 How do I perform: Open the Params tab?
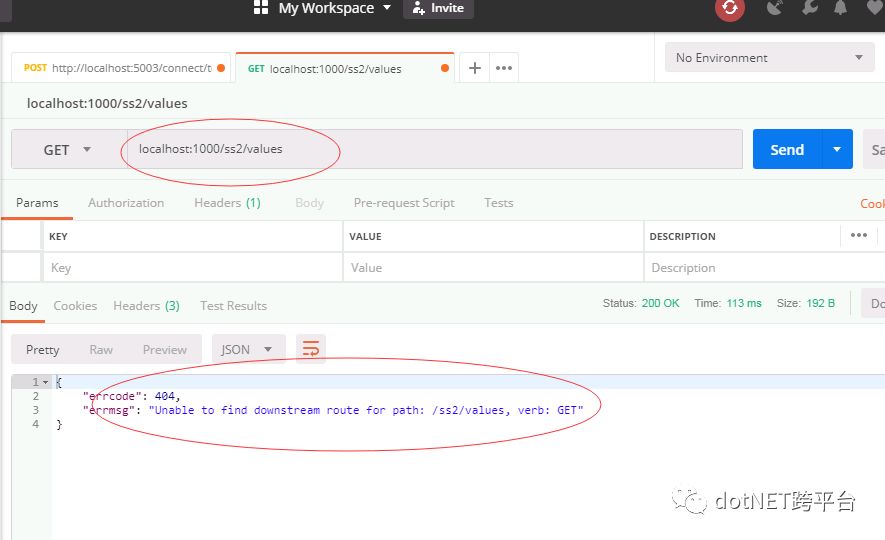pos(37,203)
